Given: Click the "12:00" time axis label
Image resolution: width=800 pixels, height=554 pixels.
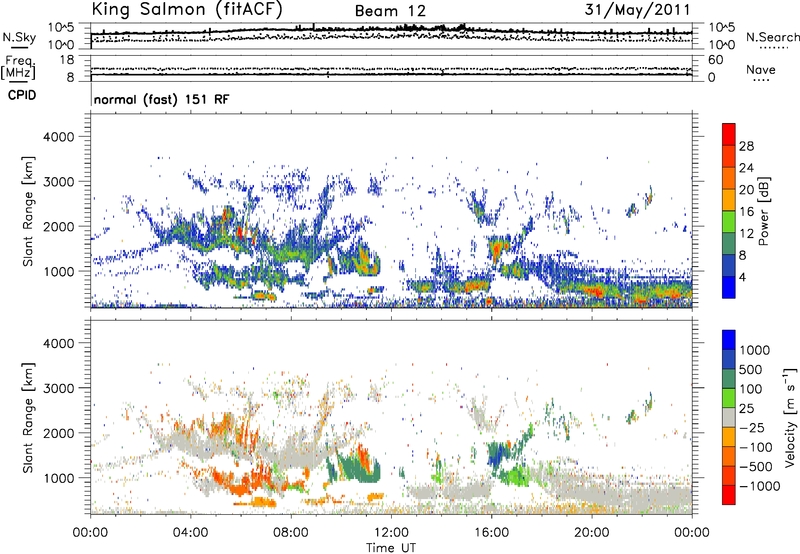Looking at the screenshot, I should pyautogui.click(x=391, y=533).
